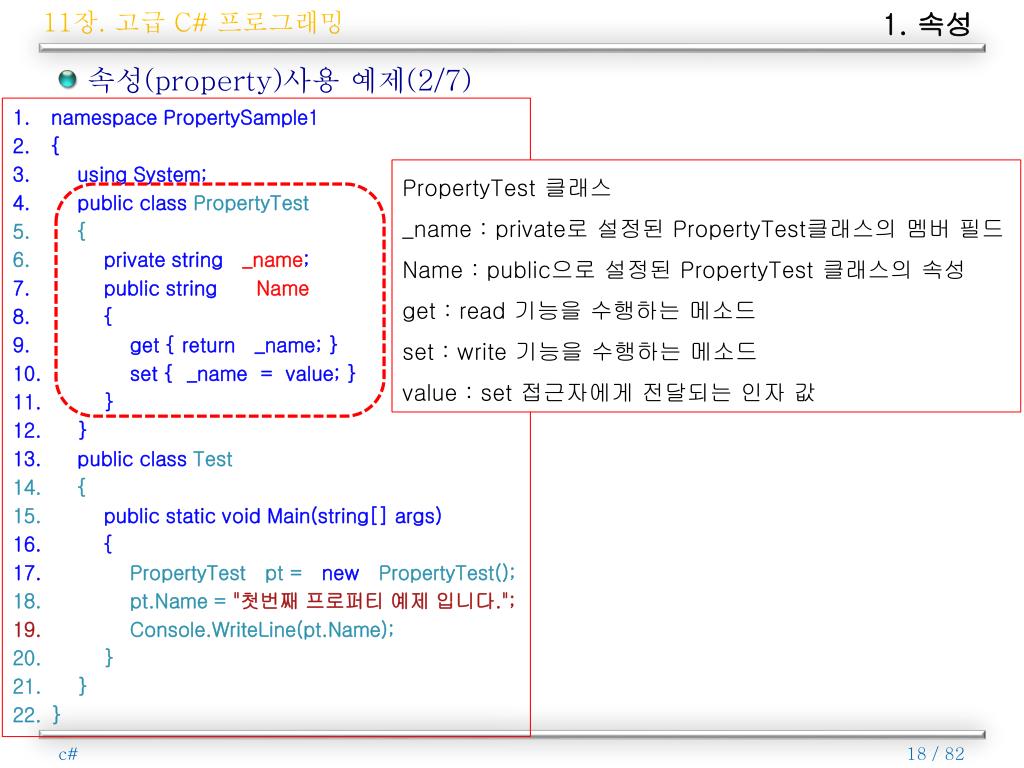Click 'private string _name;' code line
This screenshot has width=1024, height=768.
point(206,260)
